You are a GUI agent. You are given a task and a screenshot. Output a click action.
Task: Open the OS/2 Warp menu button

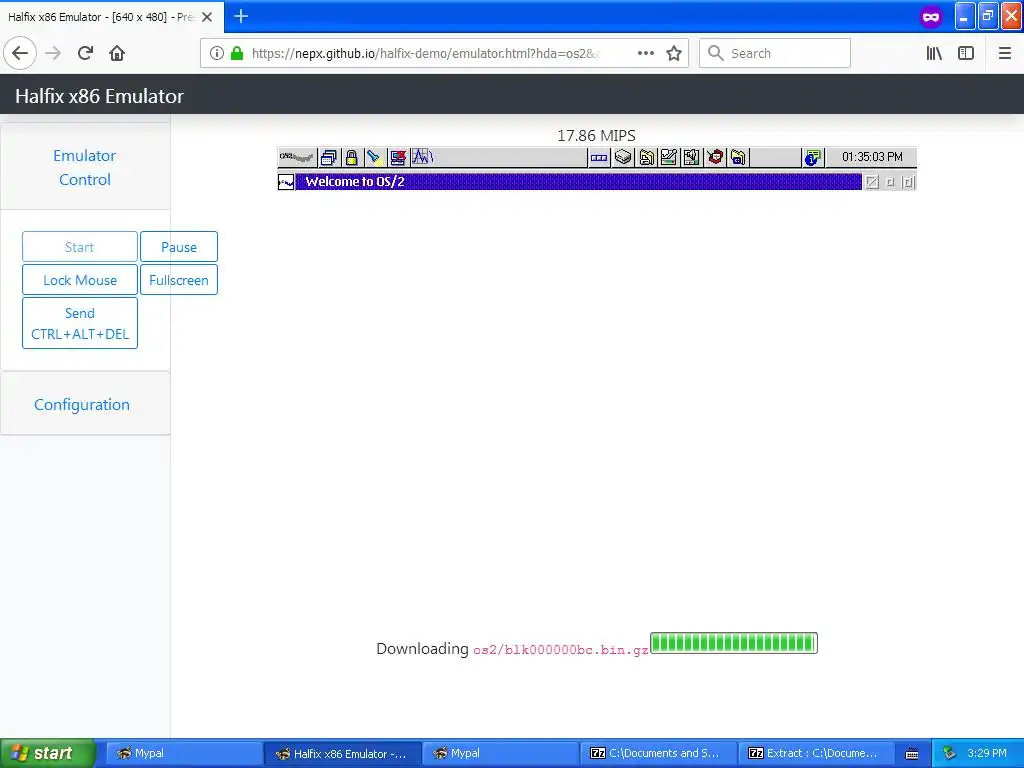(297, 157)
